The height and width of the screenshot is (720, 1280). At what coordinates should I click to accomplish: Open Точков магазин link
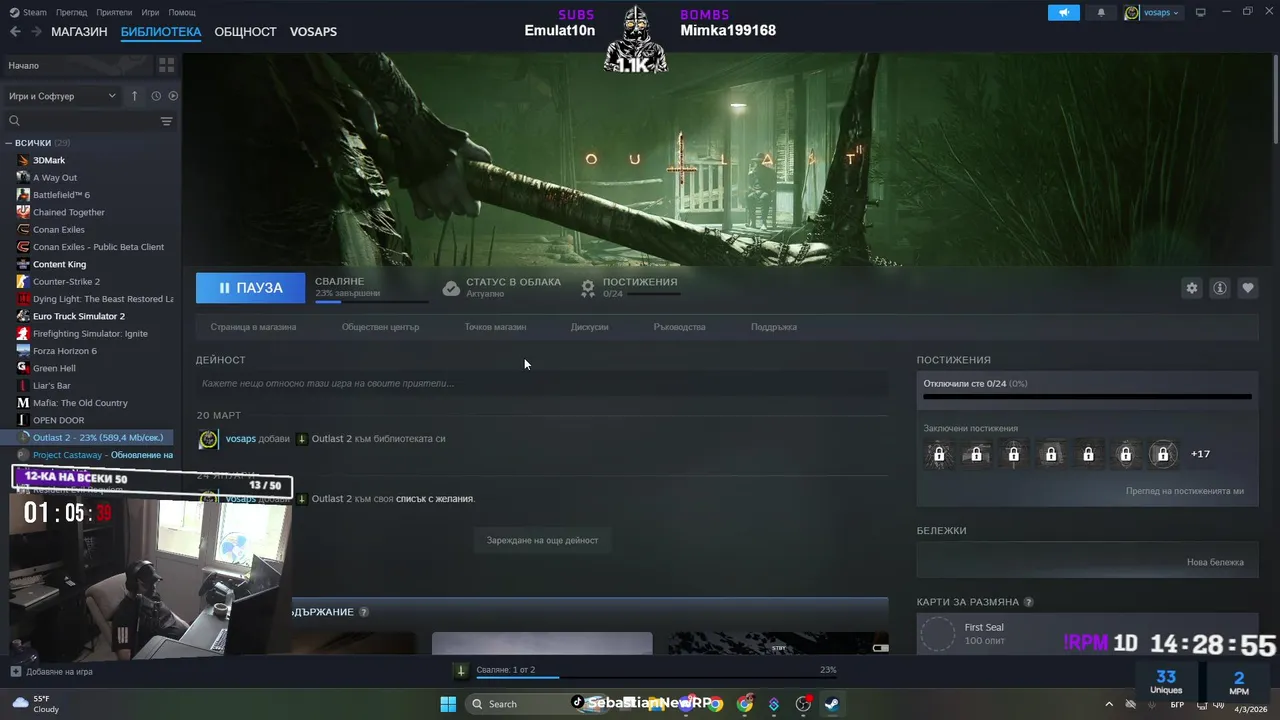point(495,327)
